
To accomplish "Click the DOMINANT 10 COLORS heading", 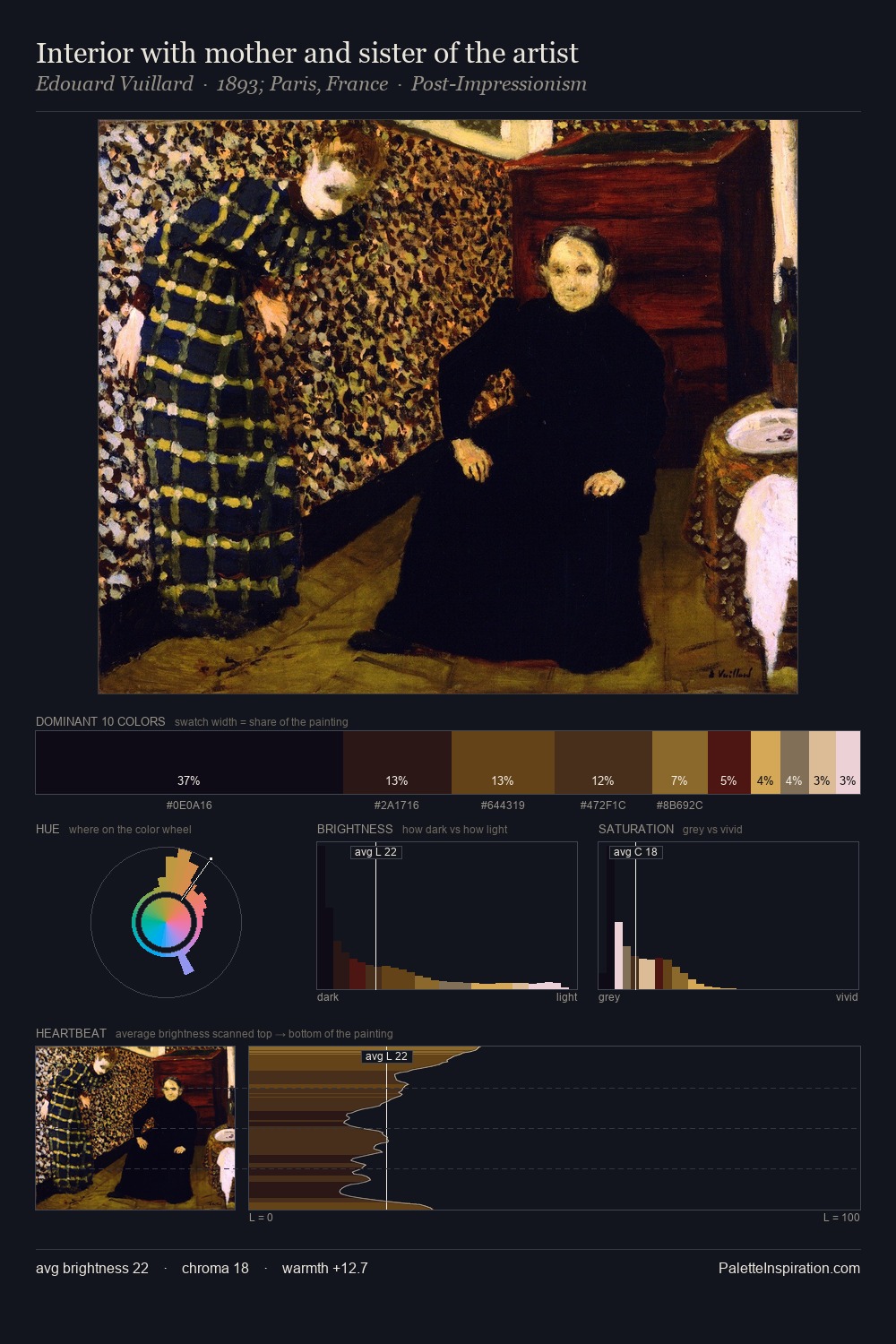I will [100, 721].
